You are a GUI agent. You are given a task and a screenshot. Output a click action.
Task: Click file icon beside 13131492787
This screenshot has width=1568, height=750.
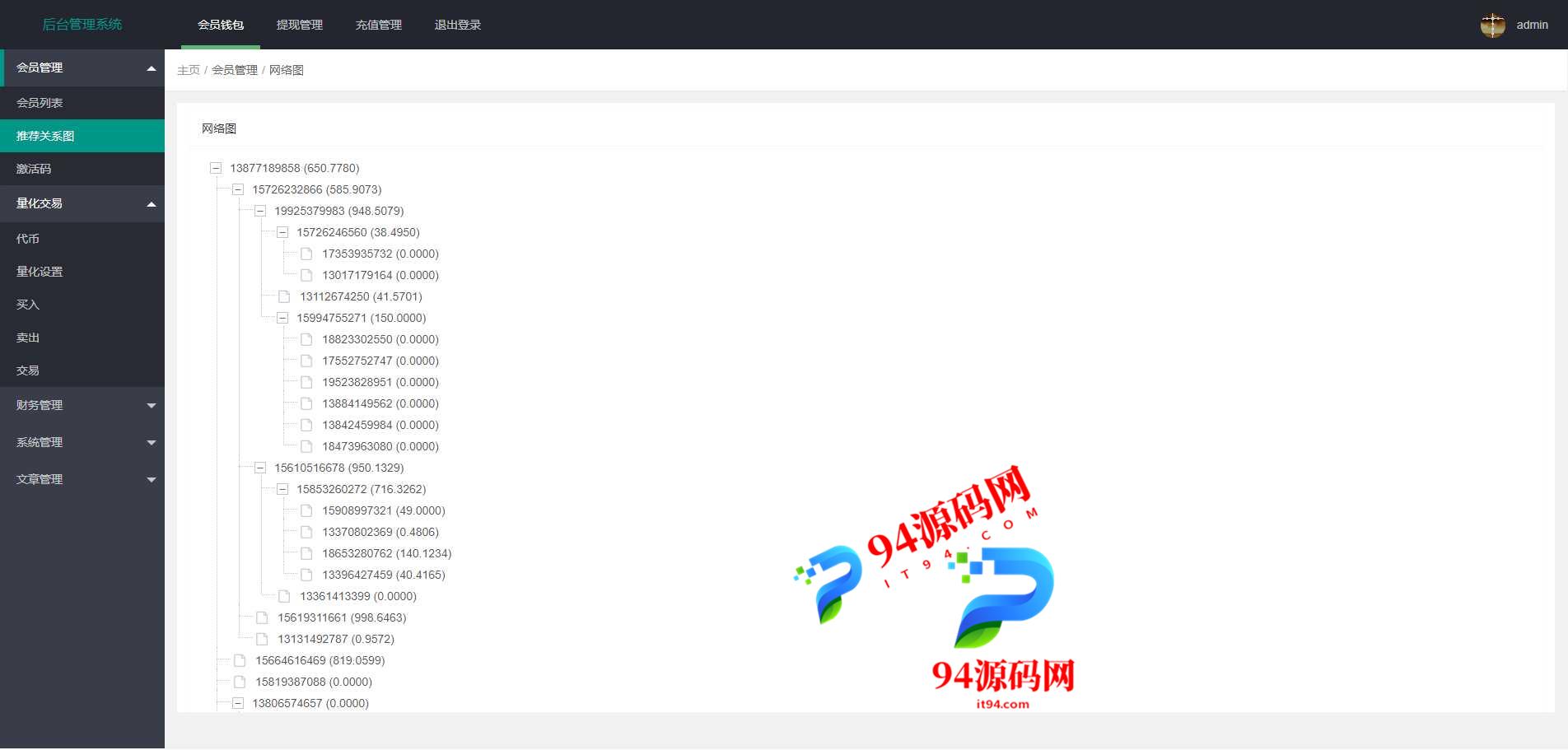(x=262, y=639)
